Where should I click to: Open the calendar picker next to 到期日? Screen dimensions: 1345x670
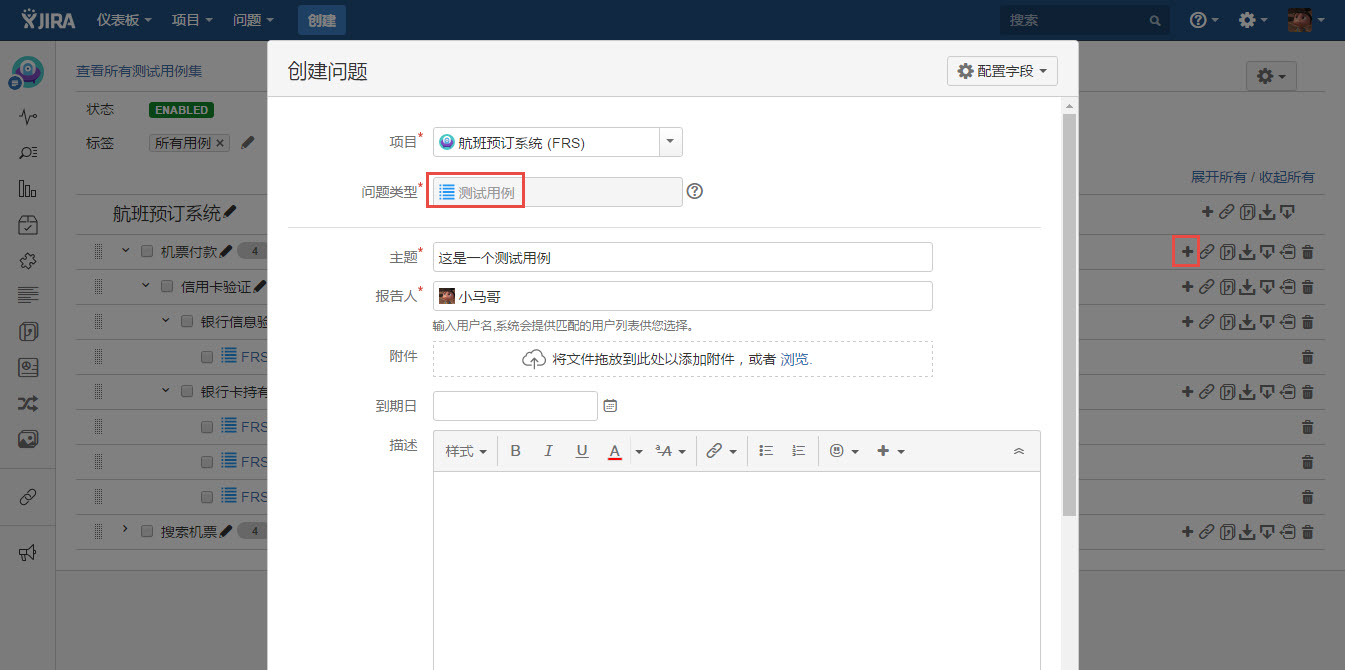pyautogui.click(x=610, y=406)
